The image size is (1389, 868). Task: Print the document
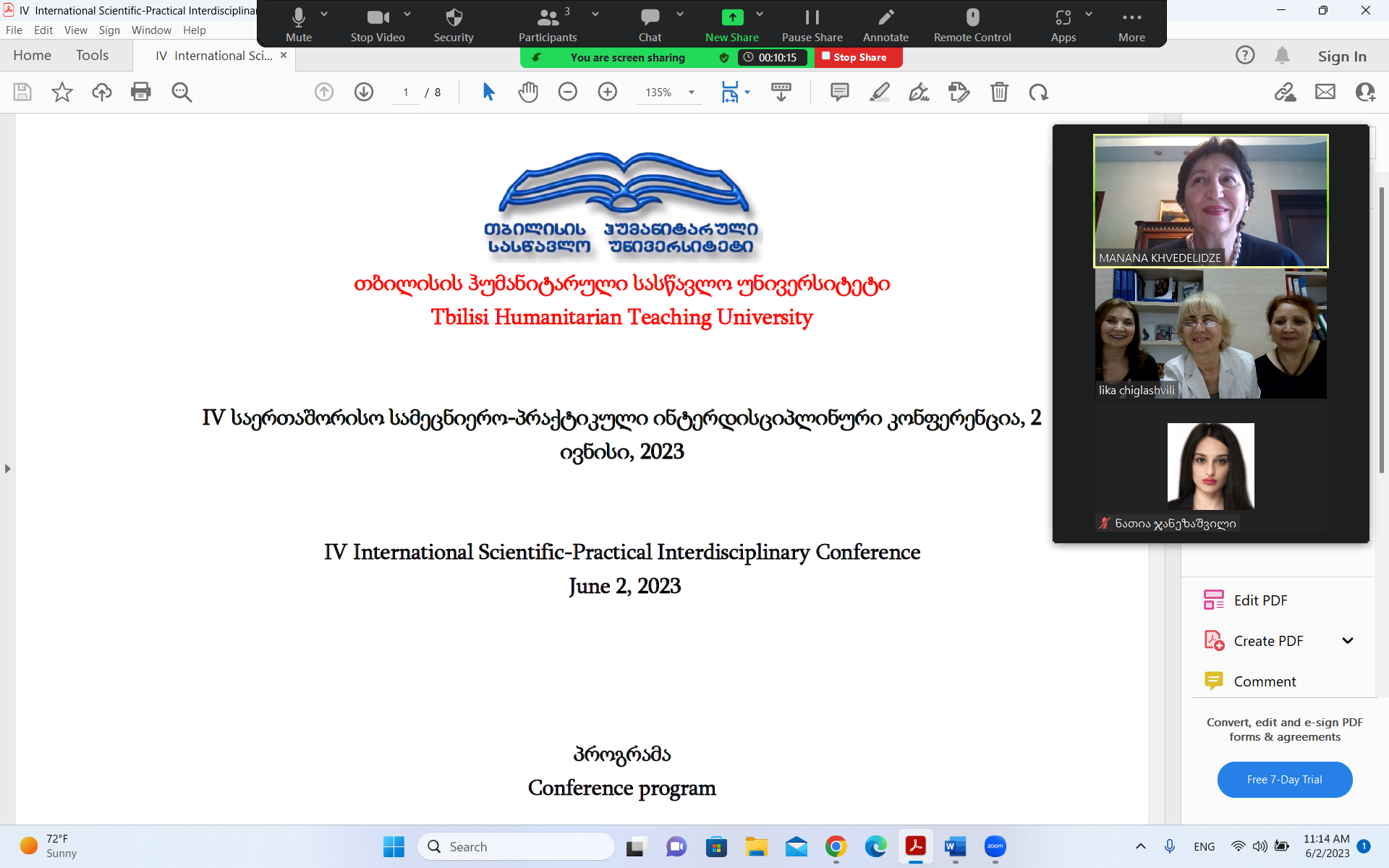(141, 92)
